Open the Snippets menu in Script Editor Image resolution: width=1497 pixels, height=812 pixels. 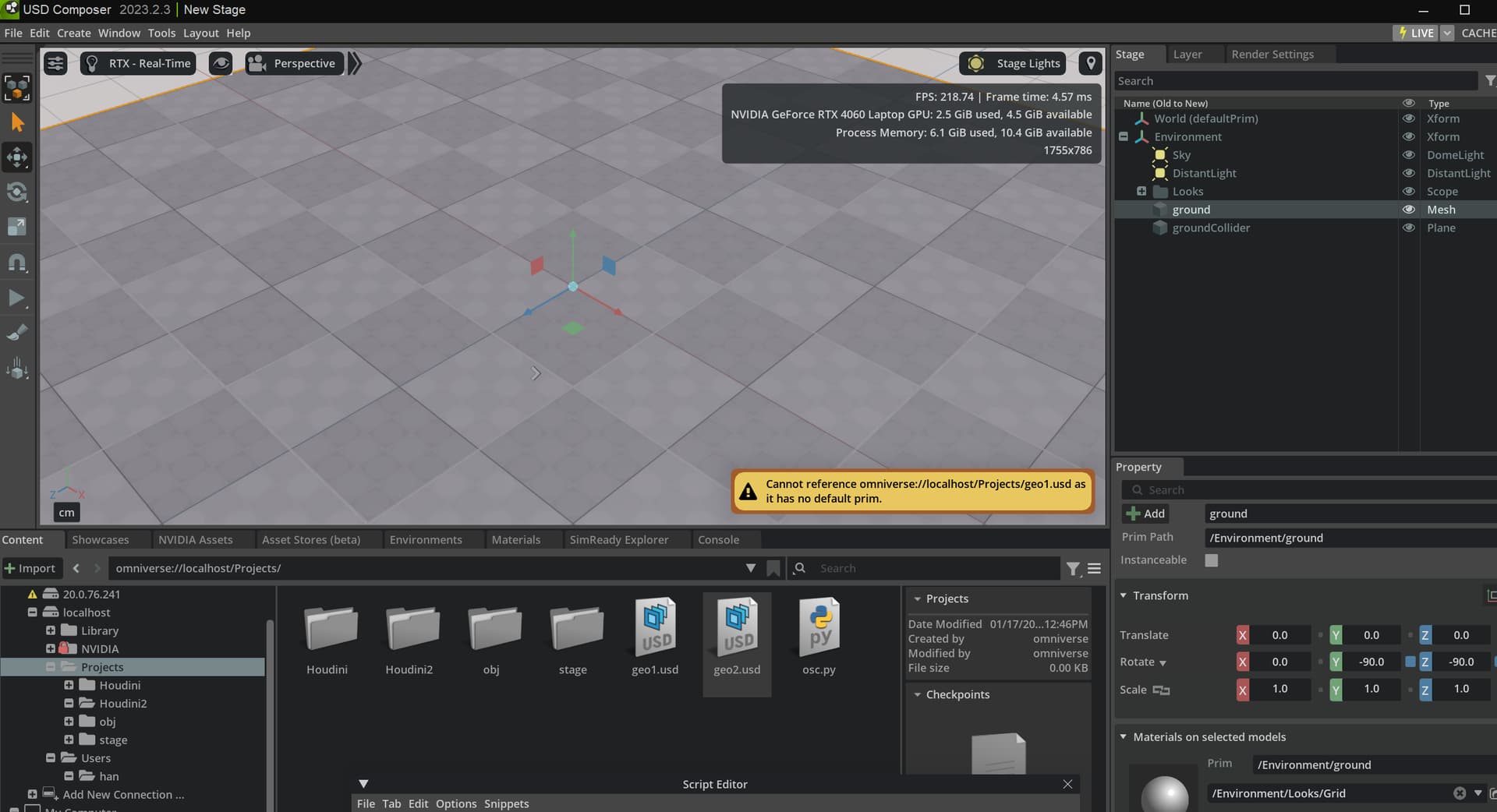506,803
